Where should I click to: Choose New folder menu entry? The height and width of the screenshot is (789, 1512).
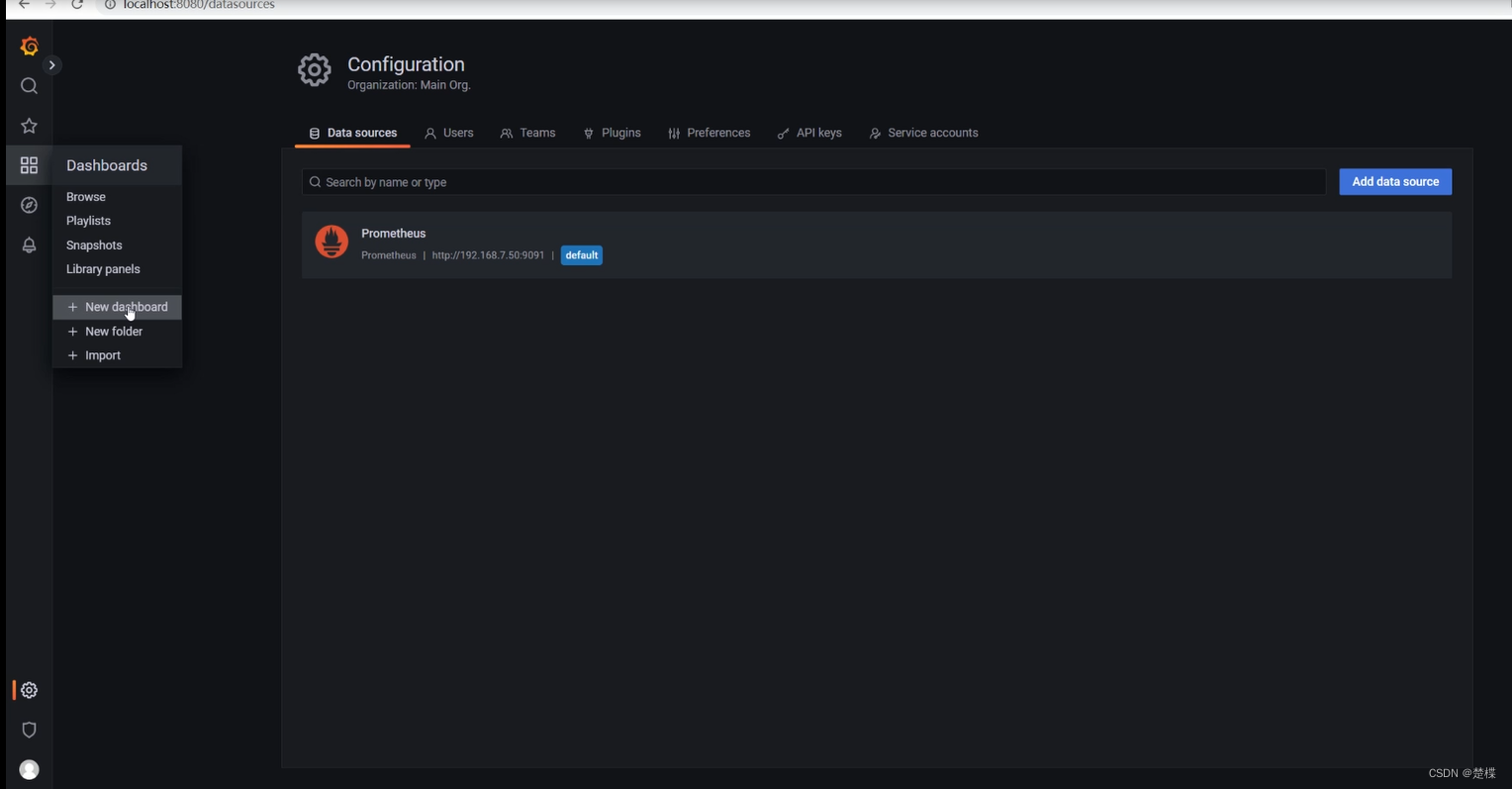pyautogui.click(x=117, y=332)
